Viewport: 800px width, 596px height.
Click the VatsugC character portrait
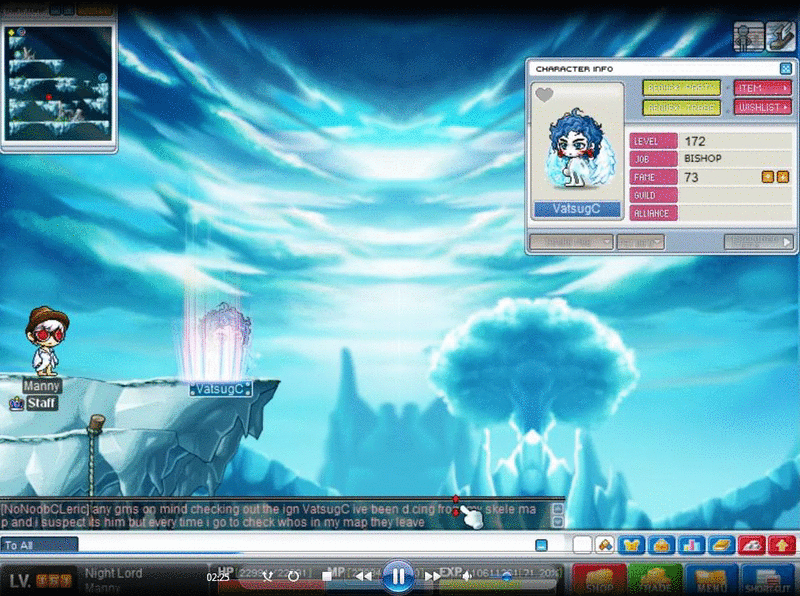pos(578,148)
